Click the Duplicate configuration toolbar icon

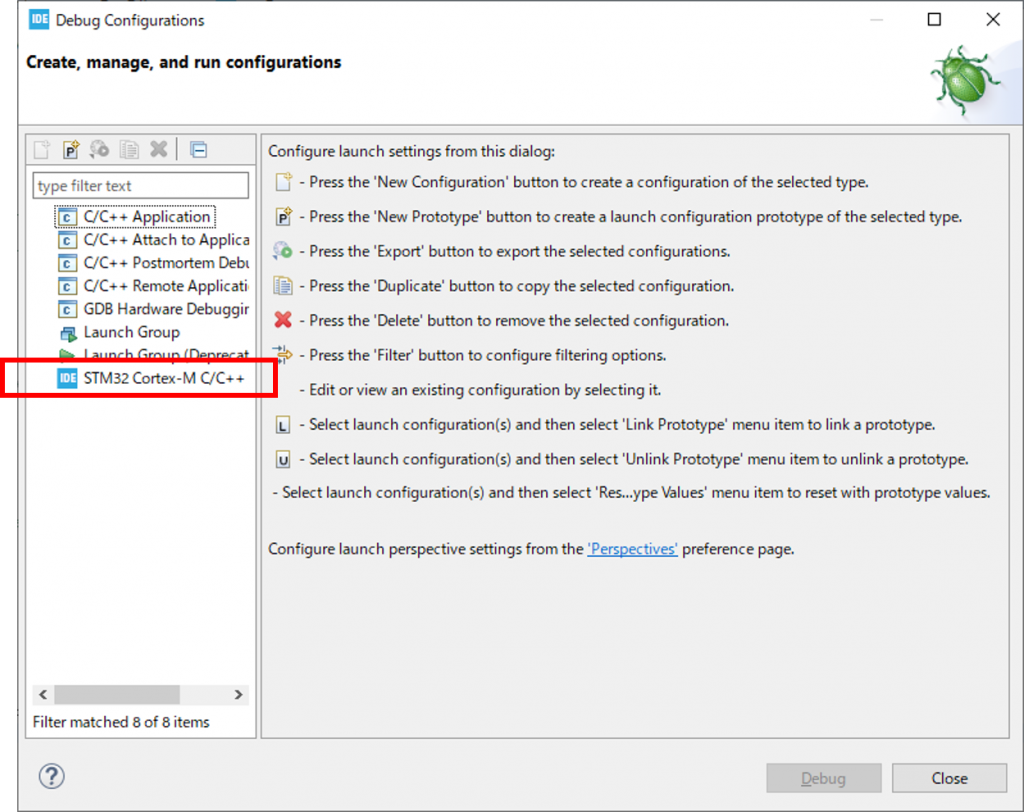[129, 150]
